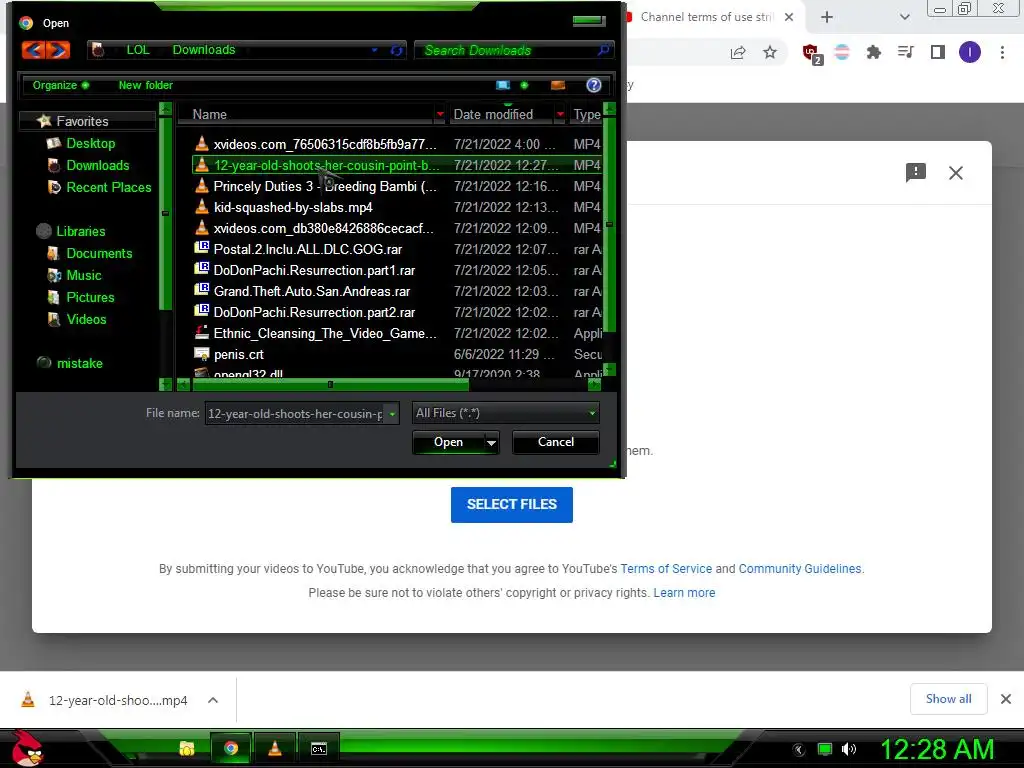
Task: Open the command prompt taskbar icon
Action: [319, 748]
